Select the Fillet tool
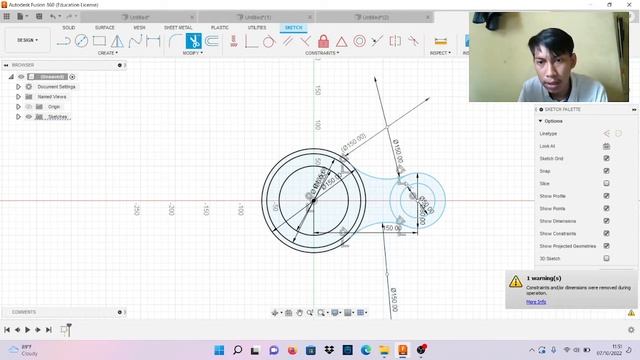The height and width of the screenshot is (360, 640). pos(175,41)
